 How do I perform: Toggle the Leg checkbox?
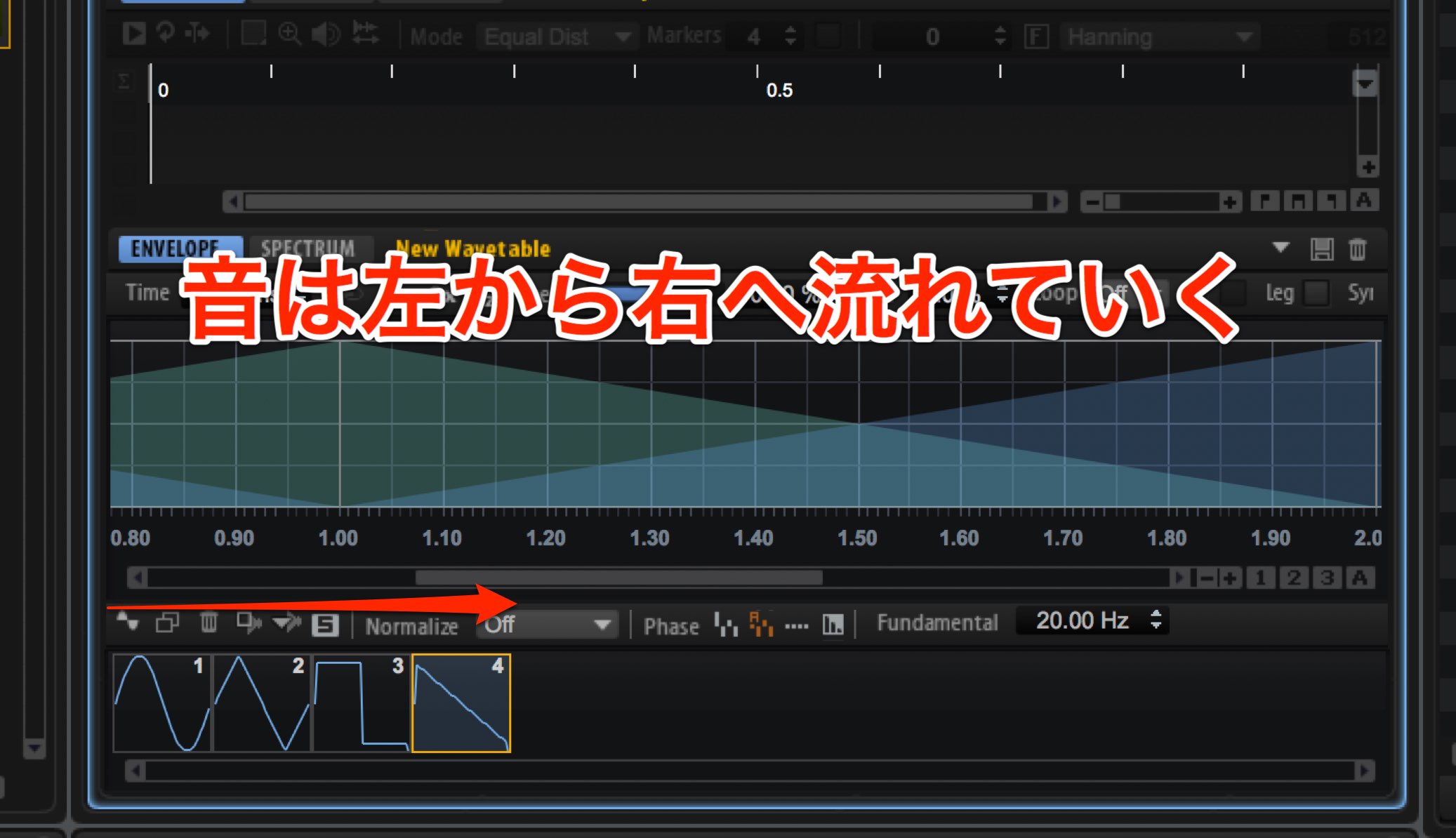tap(1316, 293)
